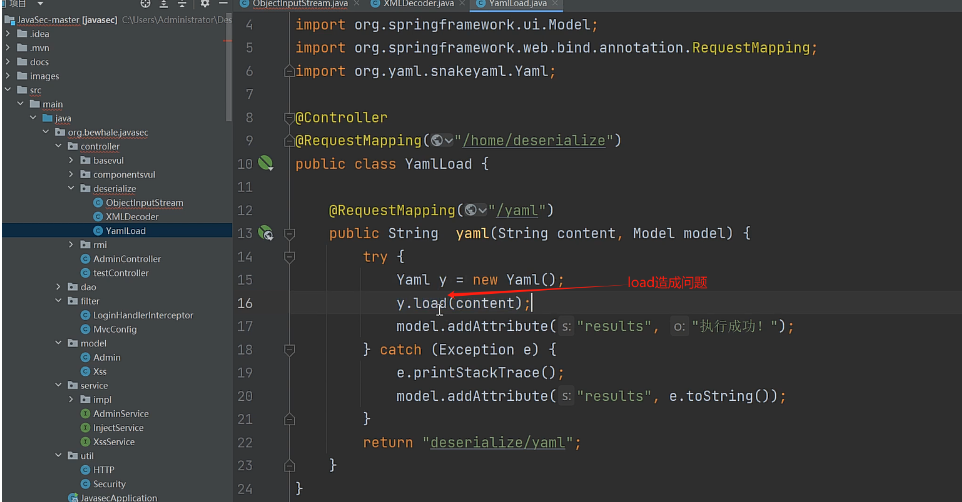
Task: Fold the try block on line 14
Action: pos(289,256)
